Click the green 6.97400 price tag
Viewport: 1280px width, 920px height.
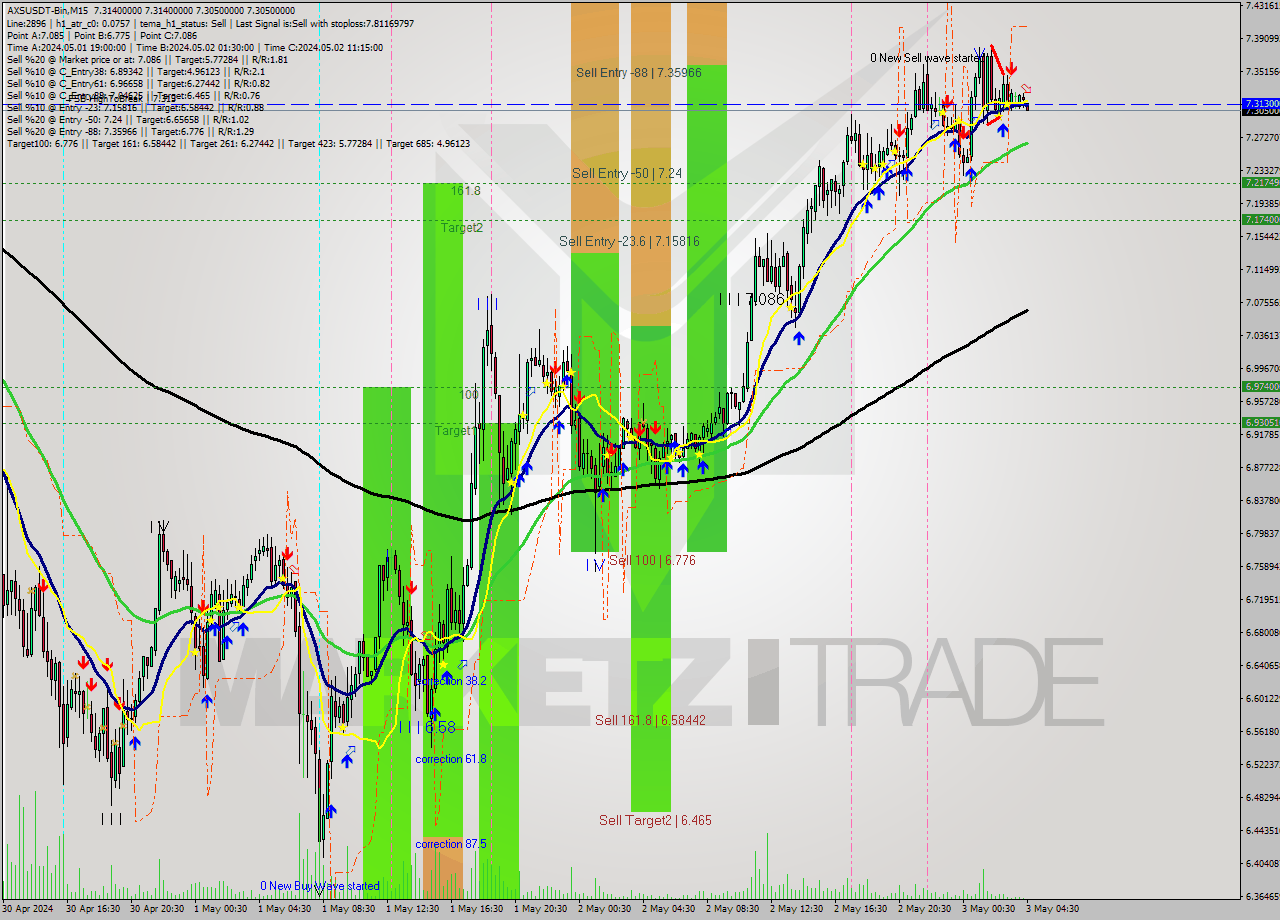pyautogui.click(x=1260, y=386)
